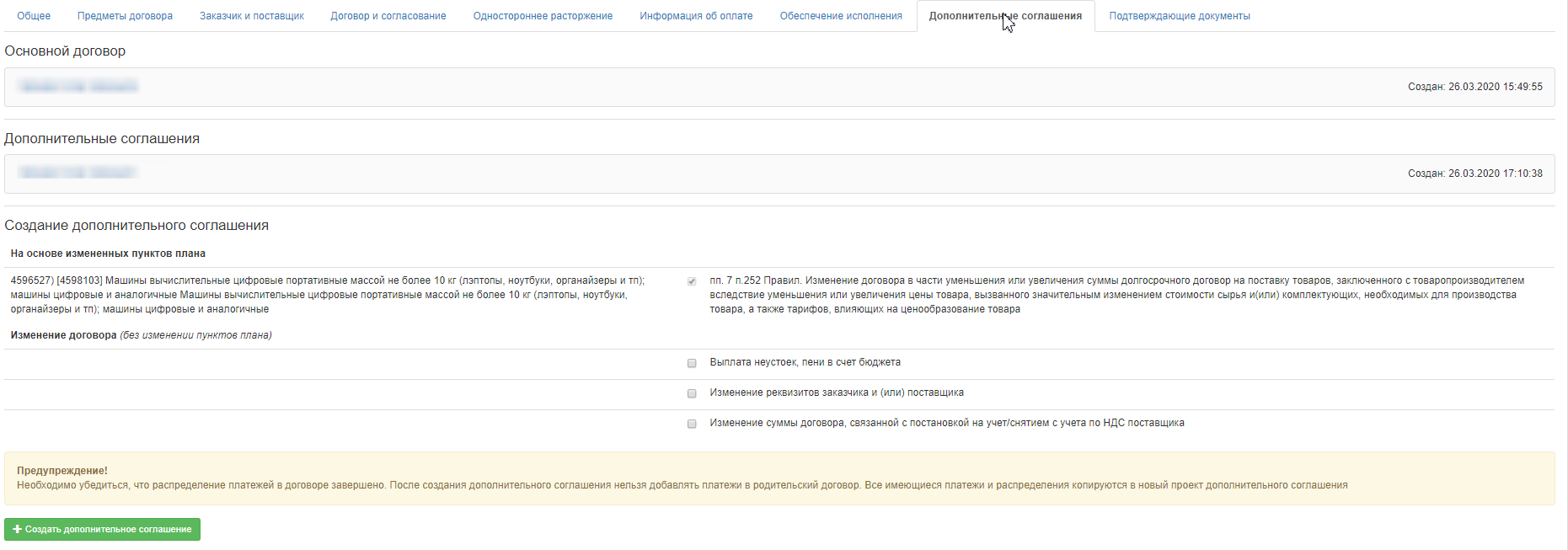
Task: Click the yellow Предупреждение warning box
Action: [779, 478]
